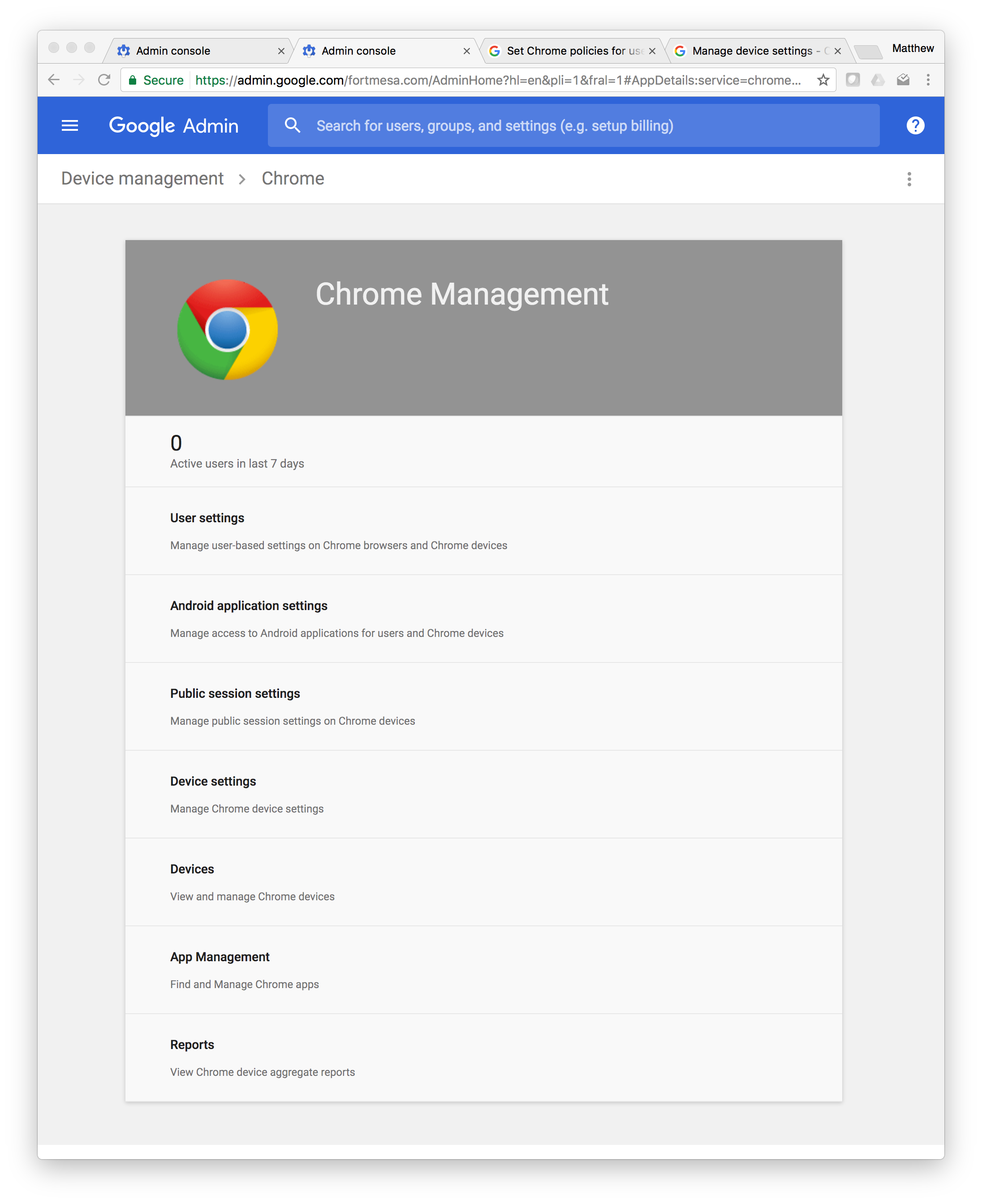Image resolution: width=982 pixels, height=1204 pixels.
Task: Close the first Admin console tab
Action: (281, 51)
